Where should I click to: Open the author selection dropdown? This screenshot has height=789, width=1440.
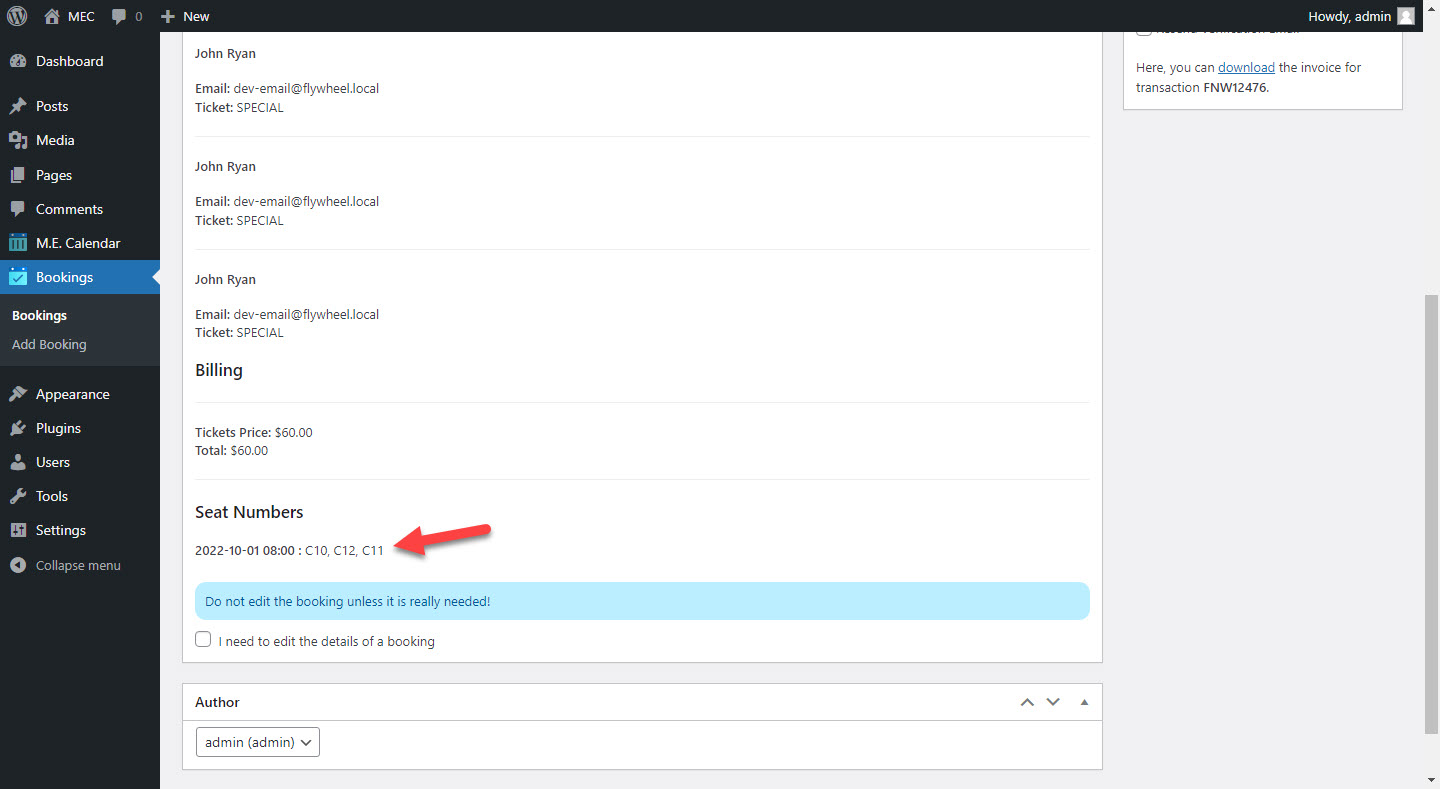pos(258,742)
